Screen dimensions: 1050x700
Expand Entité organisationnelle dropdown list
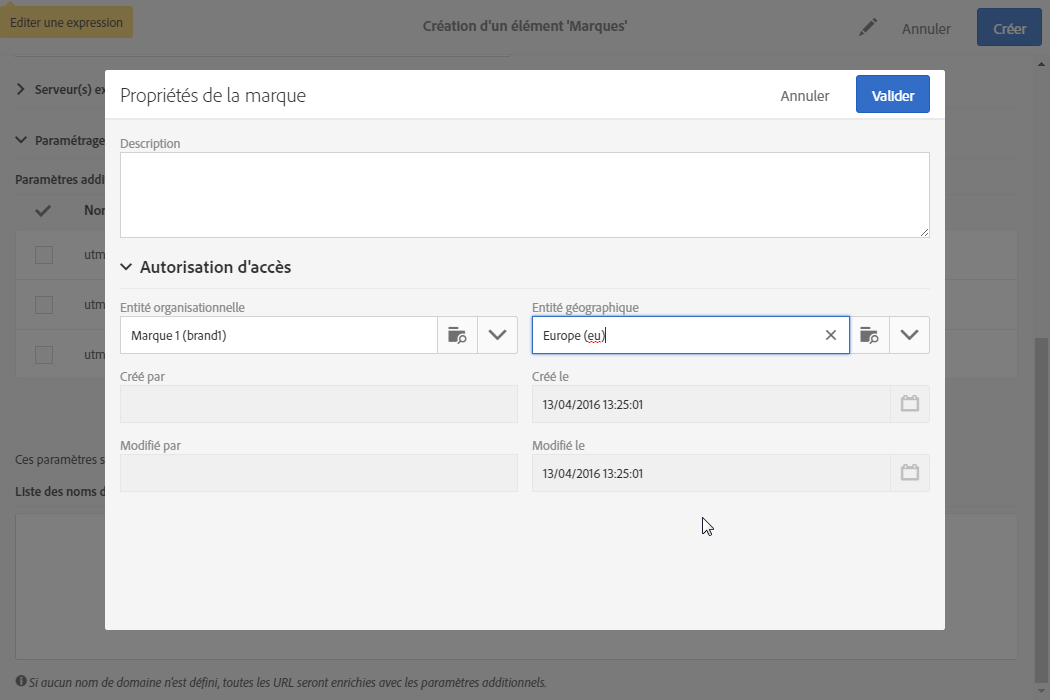[x=497, y=336]
